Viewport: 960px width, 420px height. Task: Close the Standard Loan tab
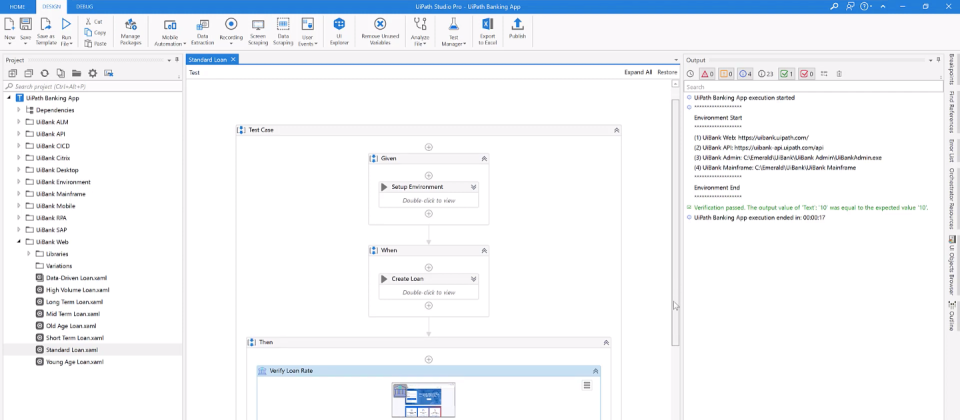pos(233,59)
